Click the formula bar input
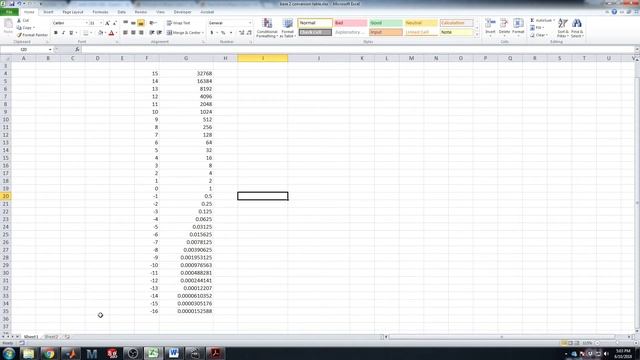The height and width of the screenshot is (360, 640). [x=358, y=49]
